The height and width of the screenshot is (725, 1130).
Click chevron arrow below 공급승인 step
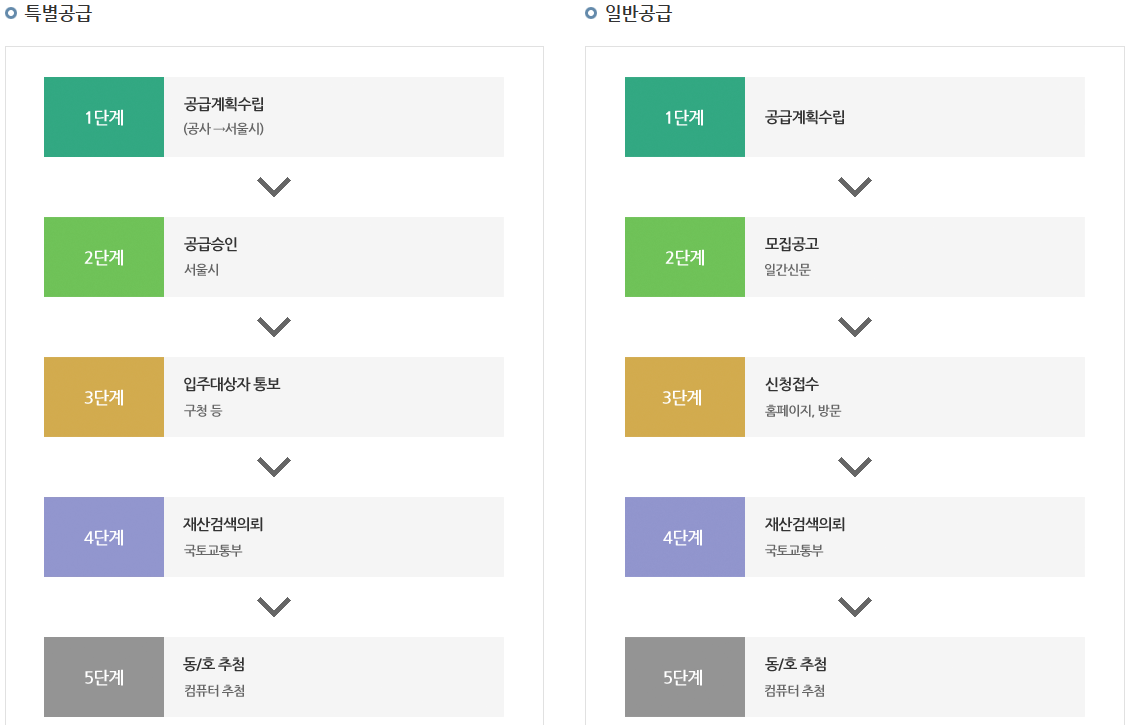pos(274,326)
